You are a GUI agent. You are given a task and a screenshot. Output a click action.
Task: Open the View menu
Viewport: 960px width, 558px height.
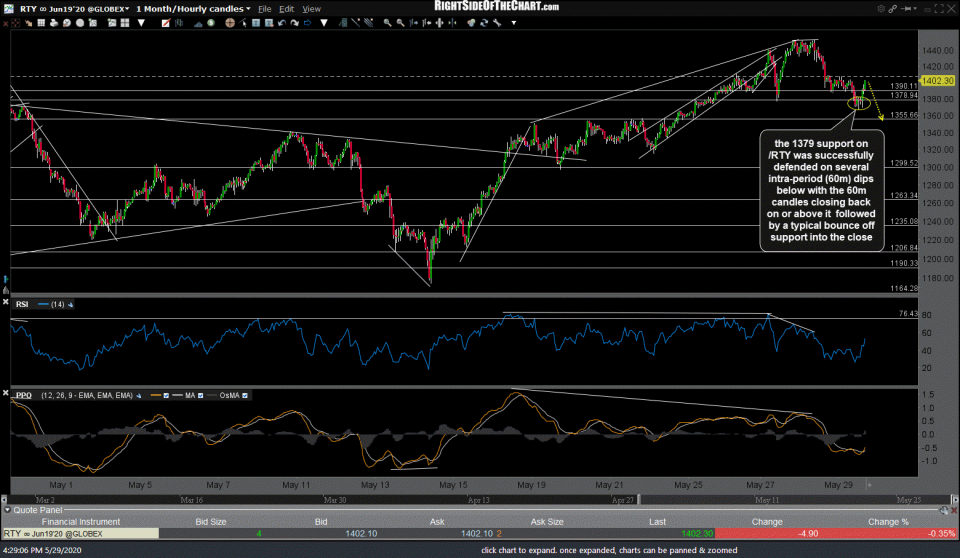[x=312, y=8]
